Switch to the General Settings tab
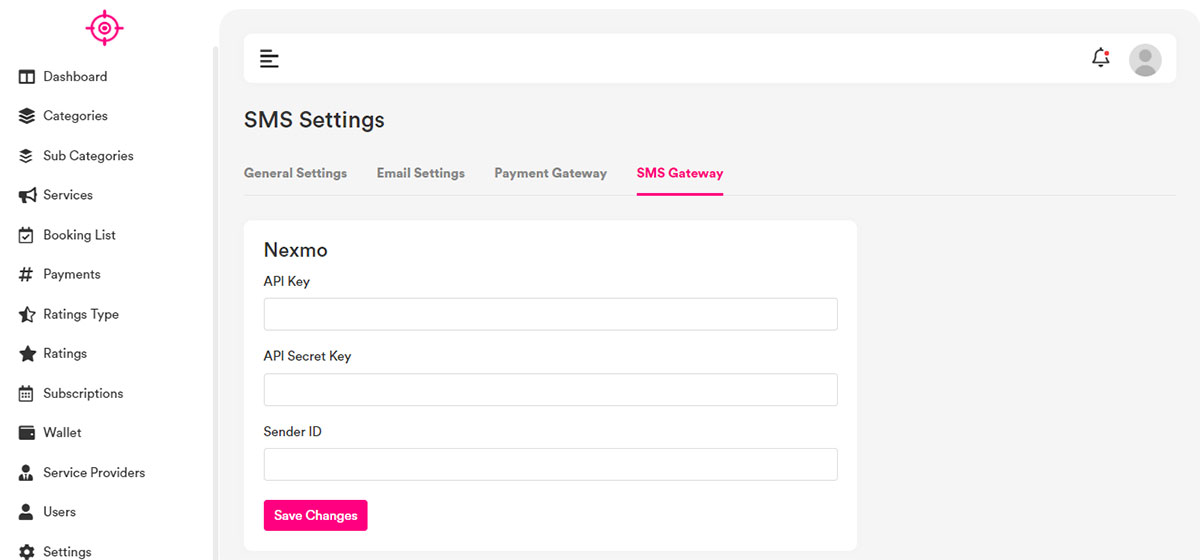Viewport: 1200px width, 560px height. pyautogui.click(x=295, y=173)
